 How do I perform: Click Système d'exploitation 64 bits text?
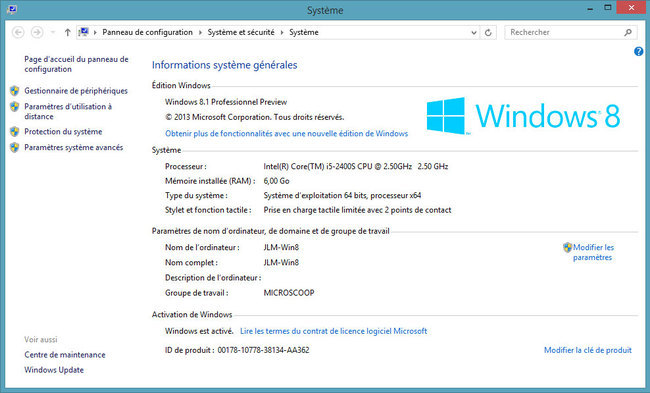[x=342, y=195]
